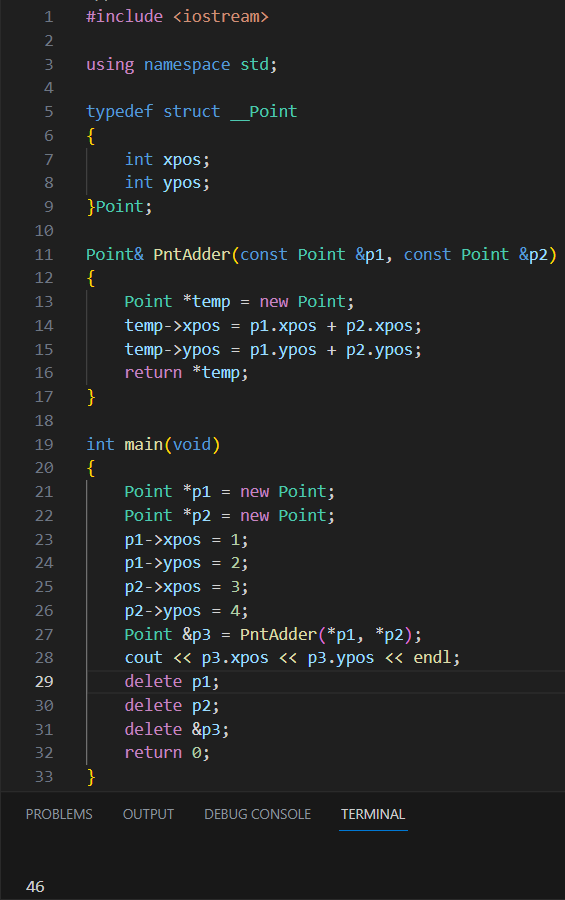
Task: Open the PROBLEMS panel tab
Action: point(59,814)
